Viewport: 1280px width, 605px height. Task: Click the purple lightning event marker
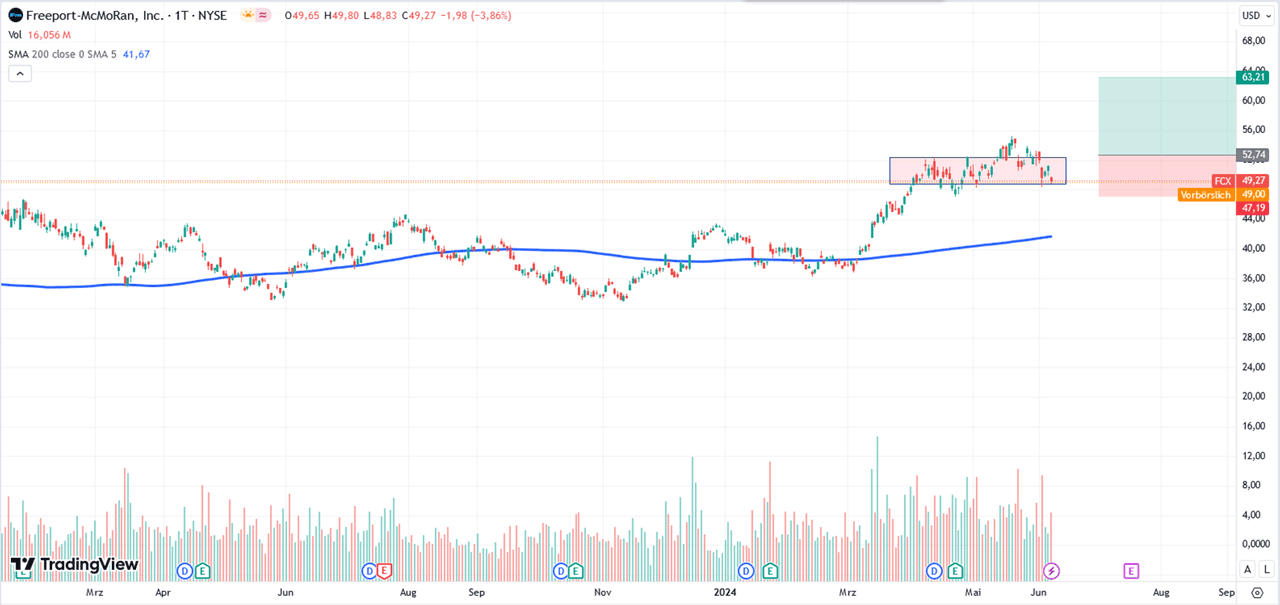[x=1051, y=571]
